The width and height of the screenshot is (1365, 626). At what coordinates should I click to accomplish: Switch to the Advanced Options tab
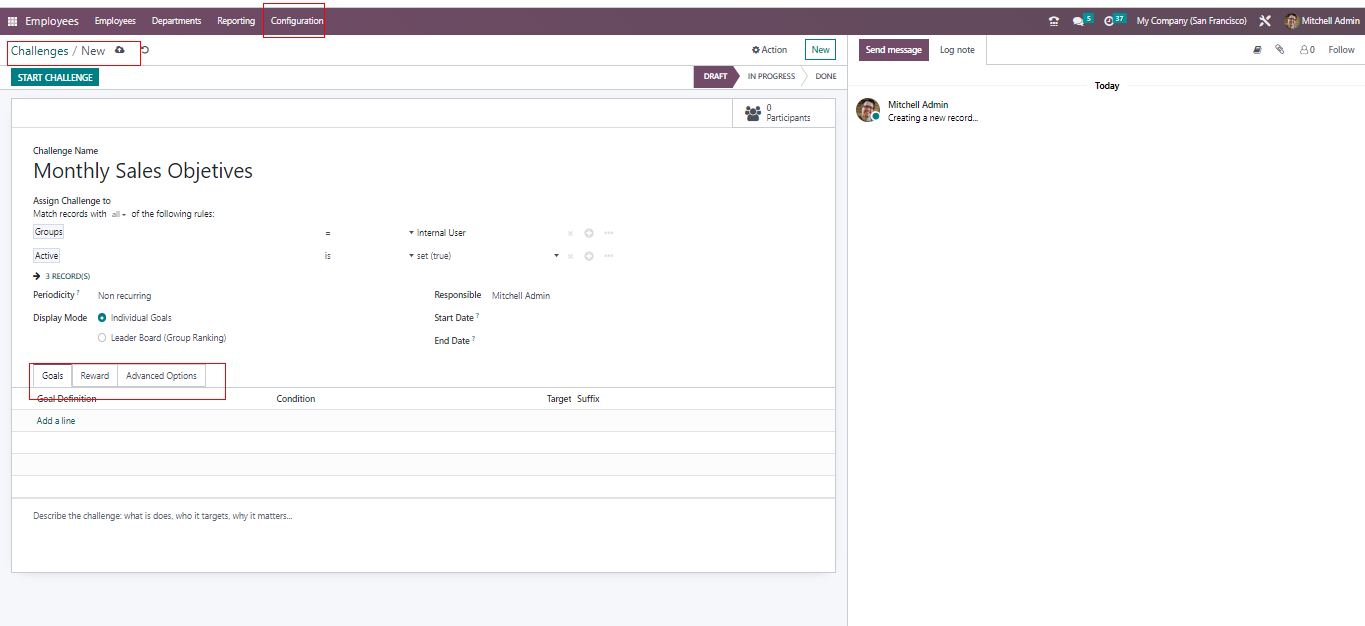click(161, 376)
